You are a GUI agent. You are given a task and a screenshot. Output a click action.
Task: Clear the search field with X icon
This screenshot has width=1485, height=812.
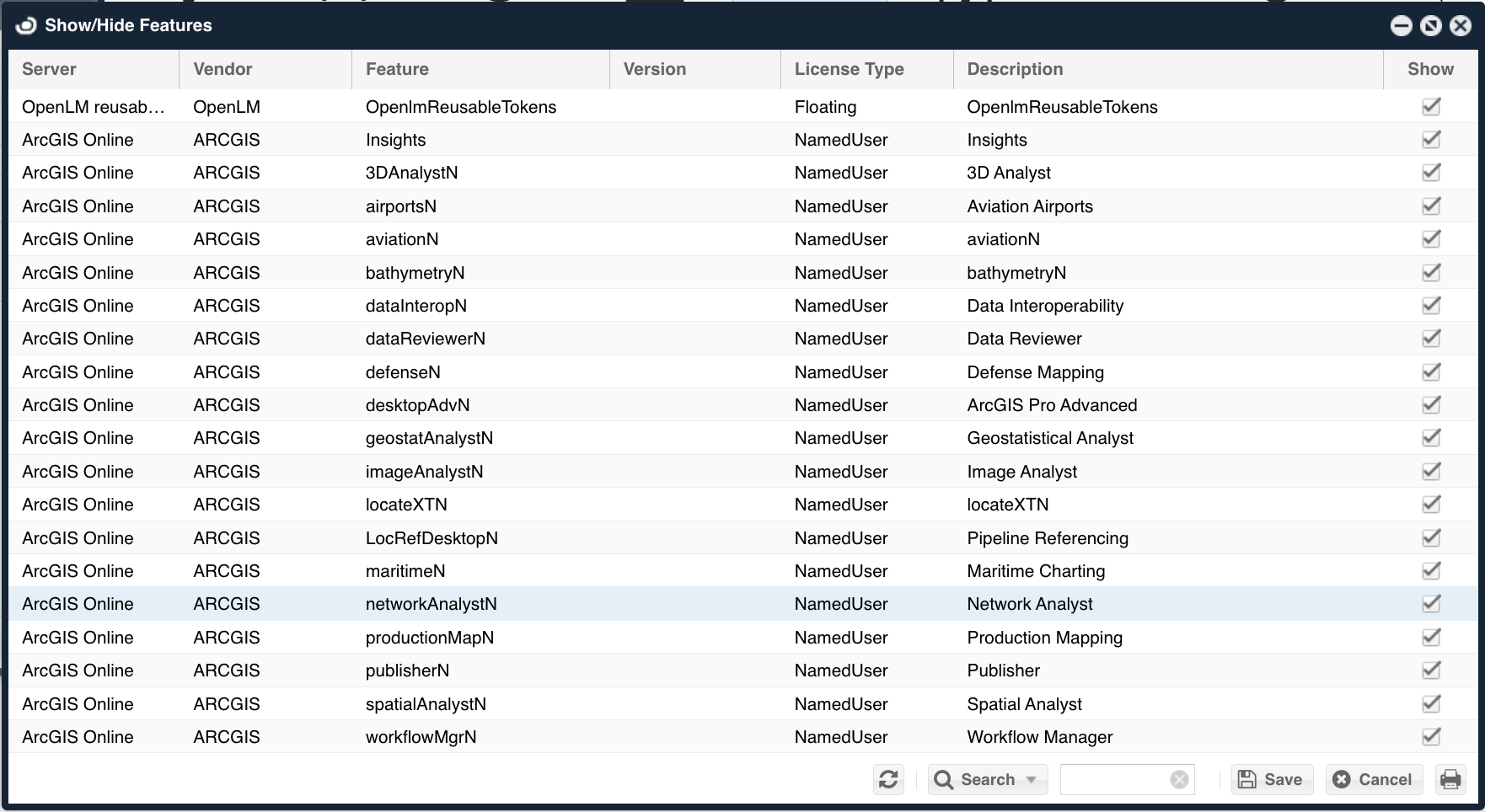pos(1179,780)
